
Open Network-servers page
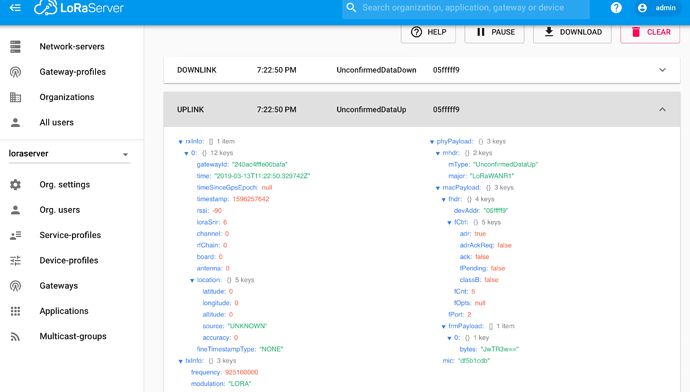coord(72,46)
